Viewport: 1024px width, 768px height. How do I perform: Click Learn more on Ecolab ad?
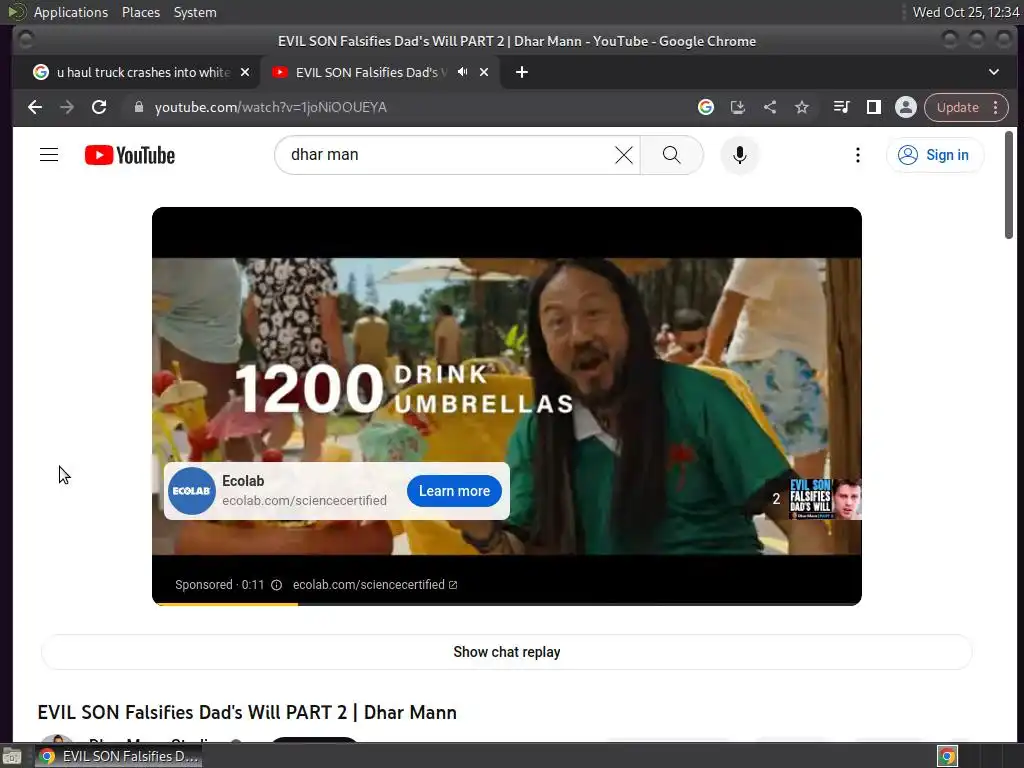tap(455, 491)
